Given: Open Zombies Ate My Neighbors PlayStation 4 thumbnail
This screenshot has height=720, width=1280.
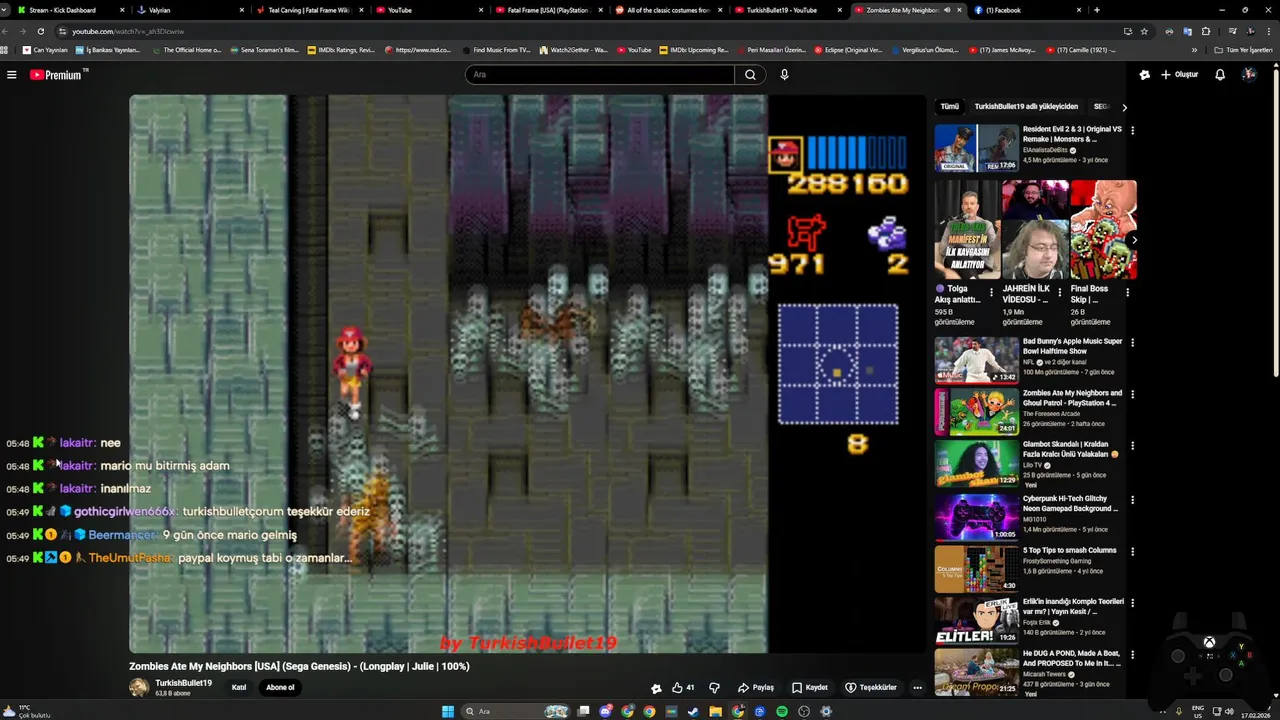Looking at the screenshot, I should pyautogui.click(x=976, y=412).
